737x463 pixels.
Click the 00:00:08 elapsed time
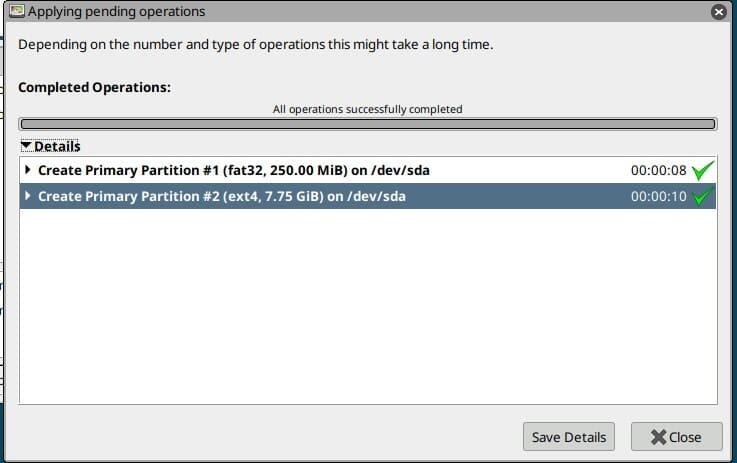[x=658, y=171]
